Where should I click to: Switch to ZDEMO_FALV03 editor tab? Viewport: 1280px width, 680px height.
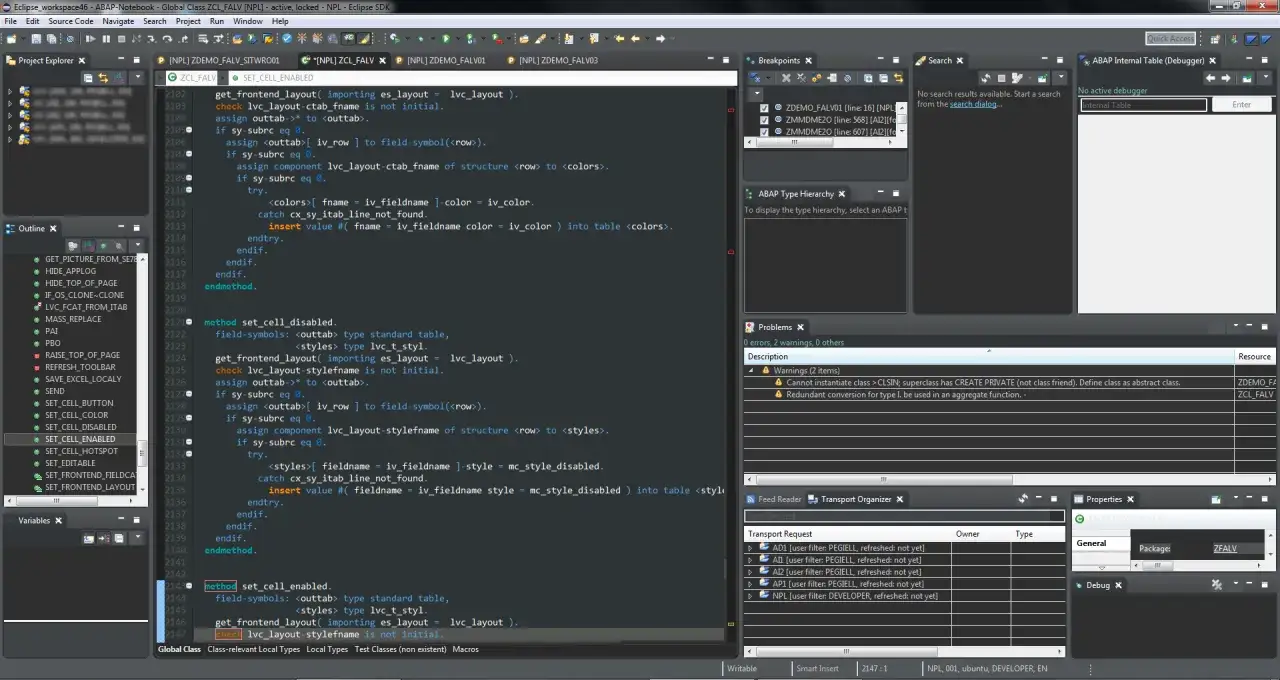pyautogui.click(x=550, y=60)
